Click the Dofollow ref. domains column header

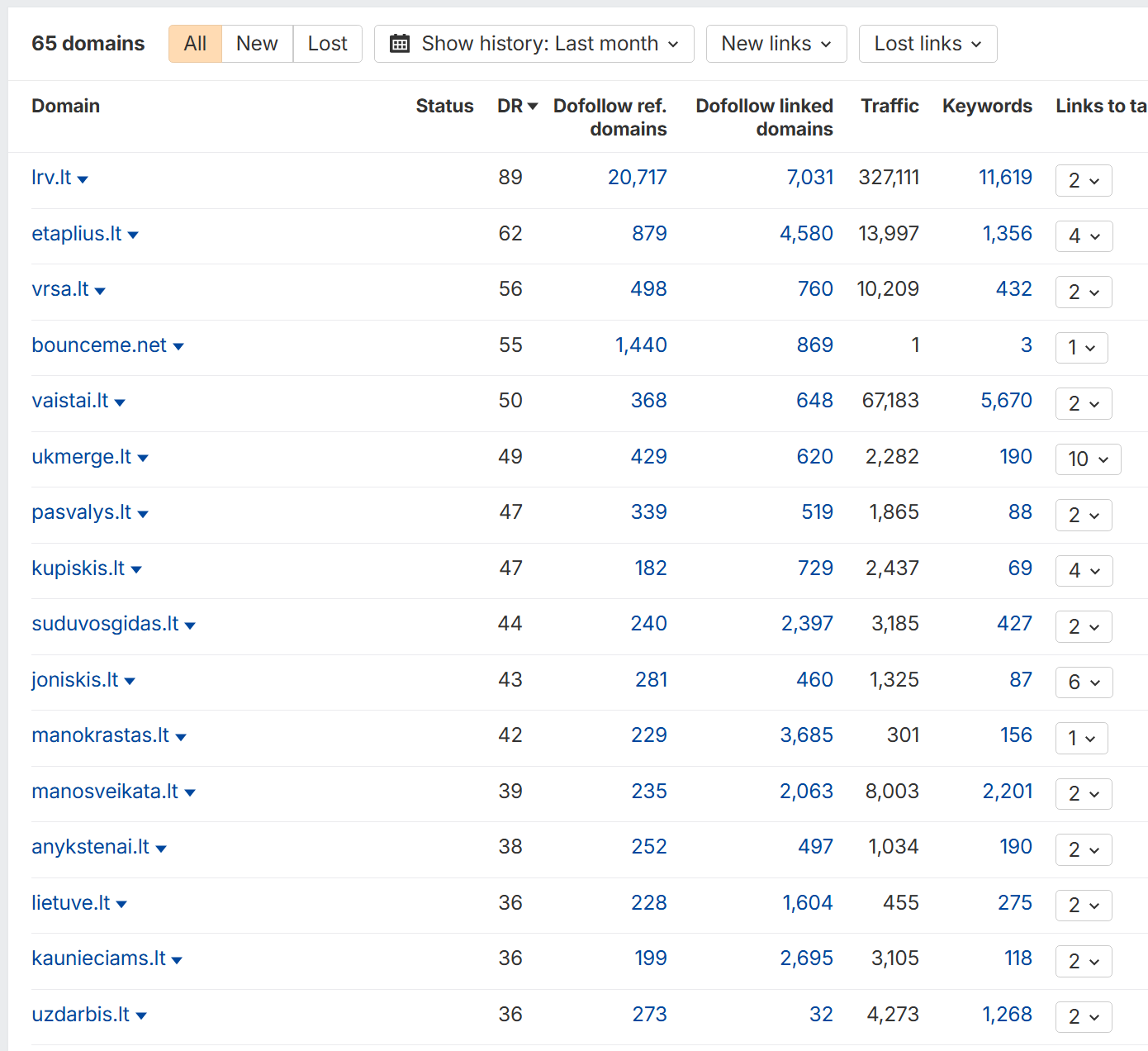tap(610, 117)
